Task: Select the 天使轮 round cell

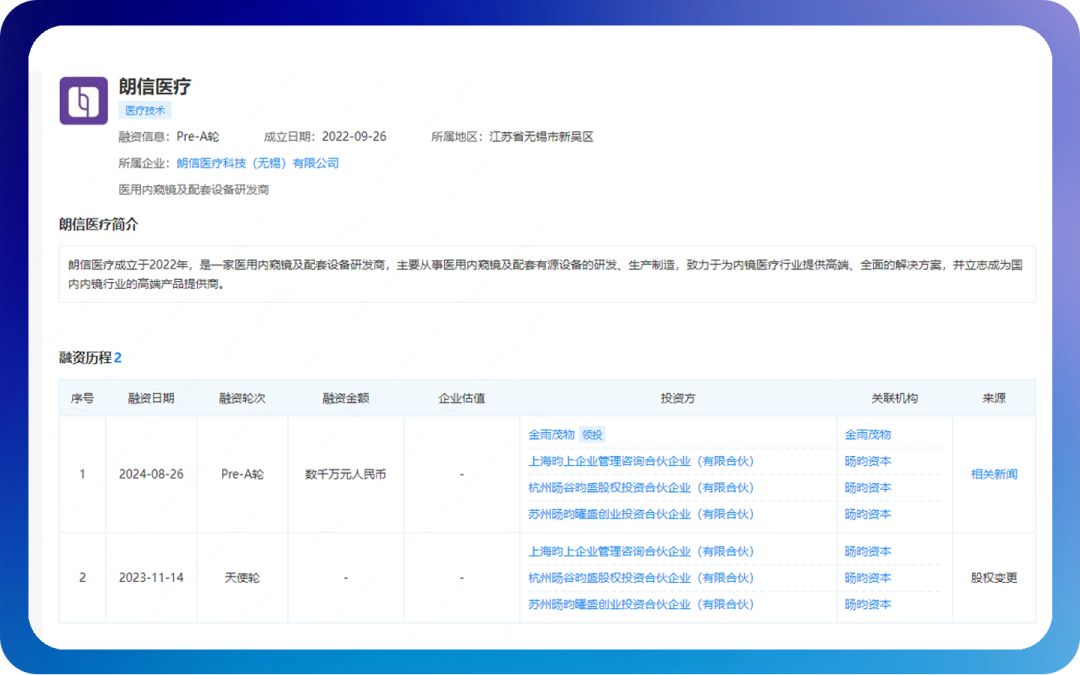Action: click(242, 578)
